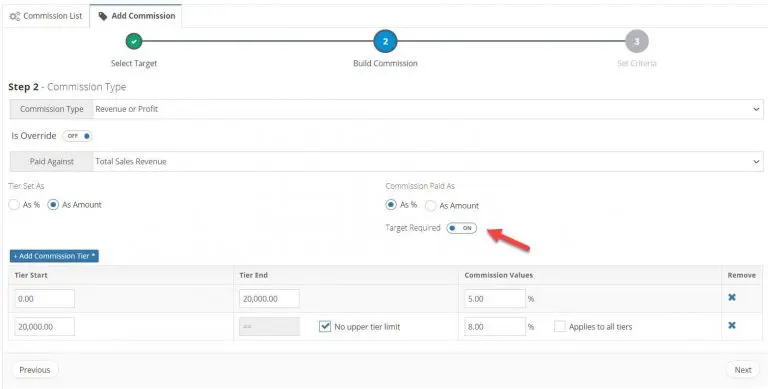Select Tier Set As percent radio
The image size is (768, 389).
pos(14,205)
